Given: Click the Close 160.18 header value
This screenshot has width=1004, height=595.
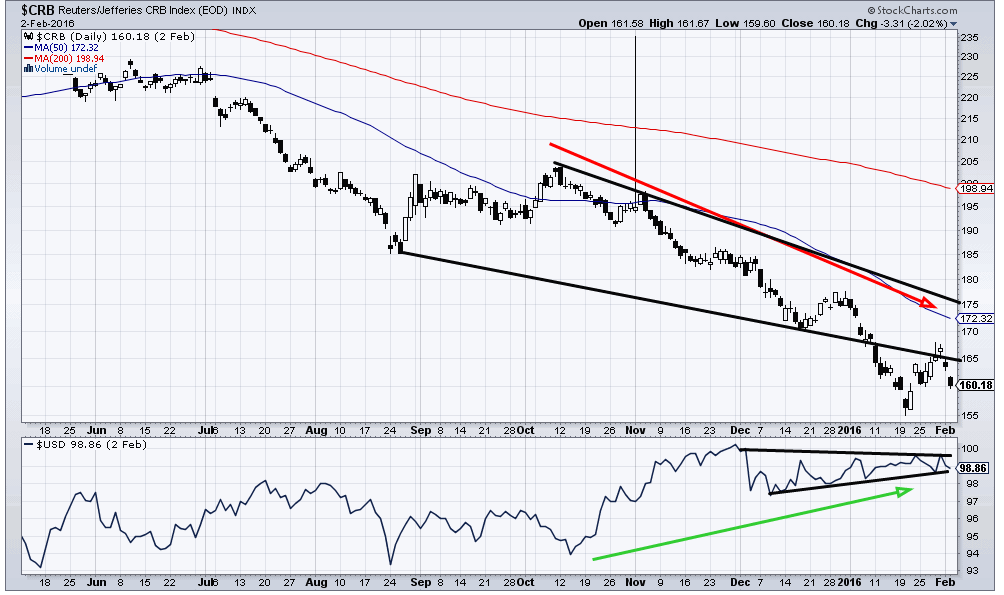Looking at the screenshot, I should pos(815,24).
